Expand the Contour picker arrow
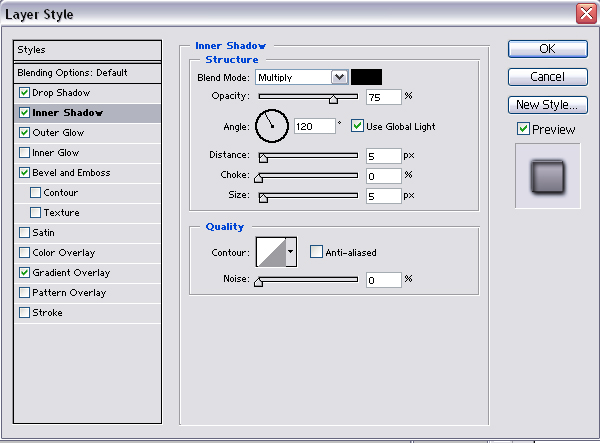The height and width of the screenshot is (443, 600). 291,253
